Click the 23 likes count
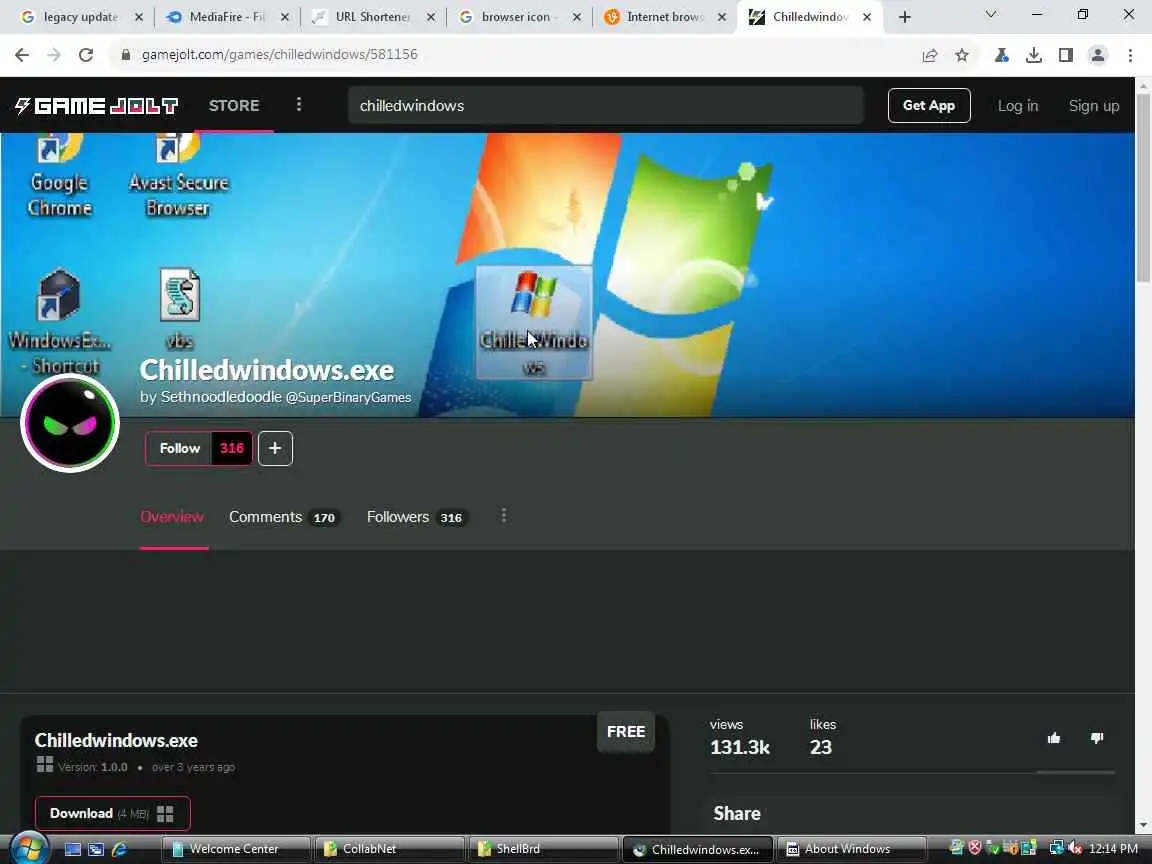Viewport: 1152px width, 864px height. click(821, 747)
